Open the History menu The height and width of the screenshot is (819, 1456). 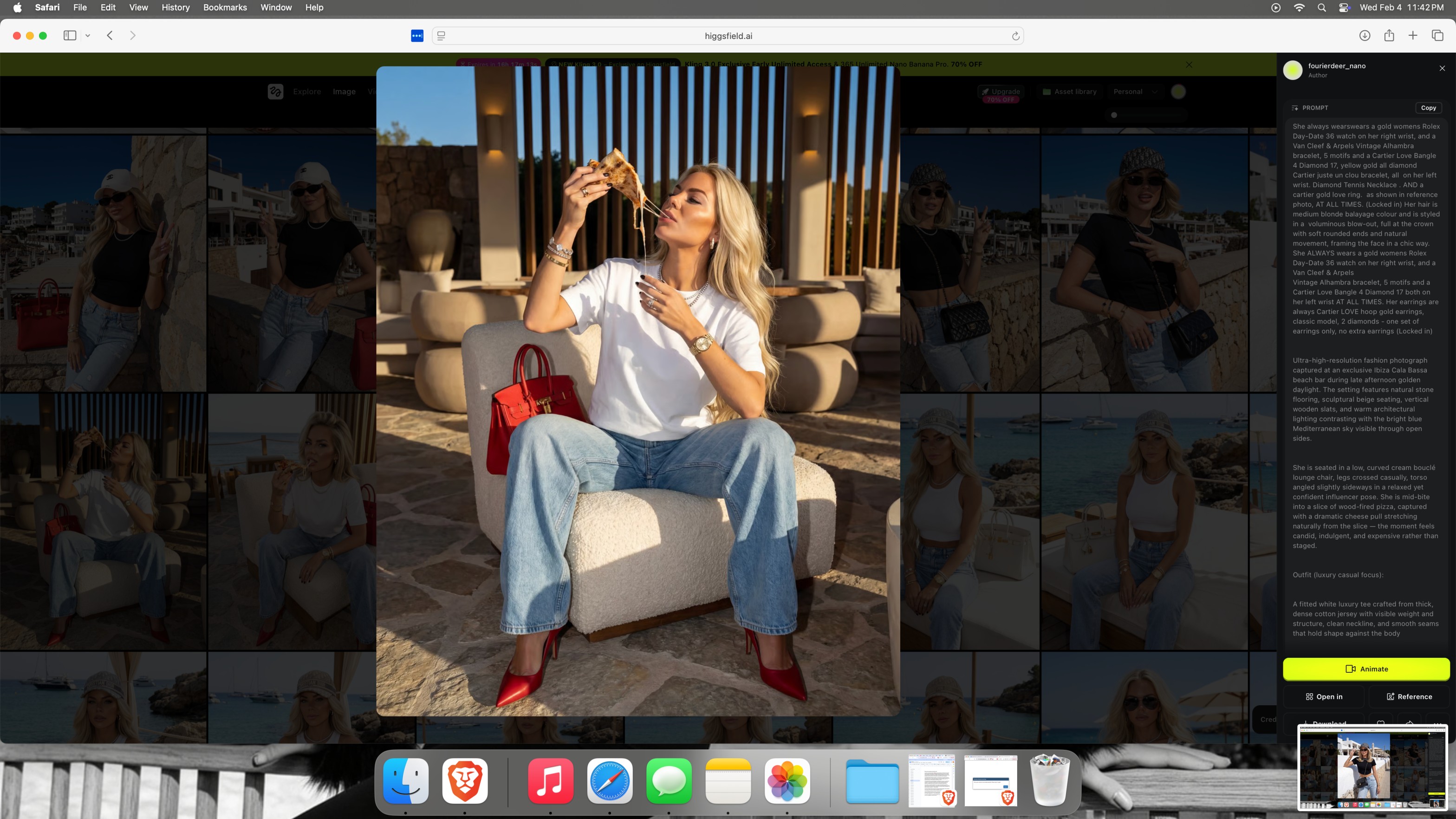(175, 7)
